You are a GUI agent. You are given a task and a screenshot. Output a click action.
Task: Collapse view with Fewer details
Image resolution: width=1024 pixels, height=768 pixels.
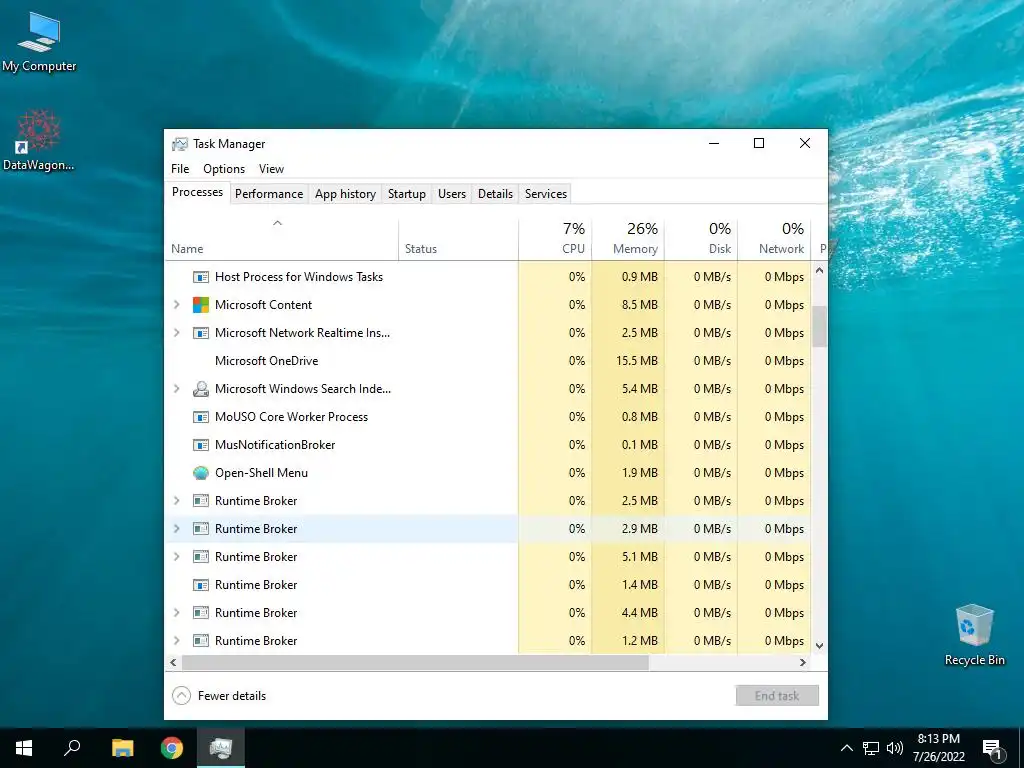tap(219, 696)
